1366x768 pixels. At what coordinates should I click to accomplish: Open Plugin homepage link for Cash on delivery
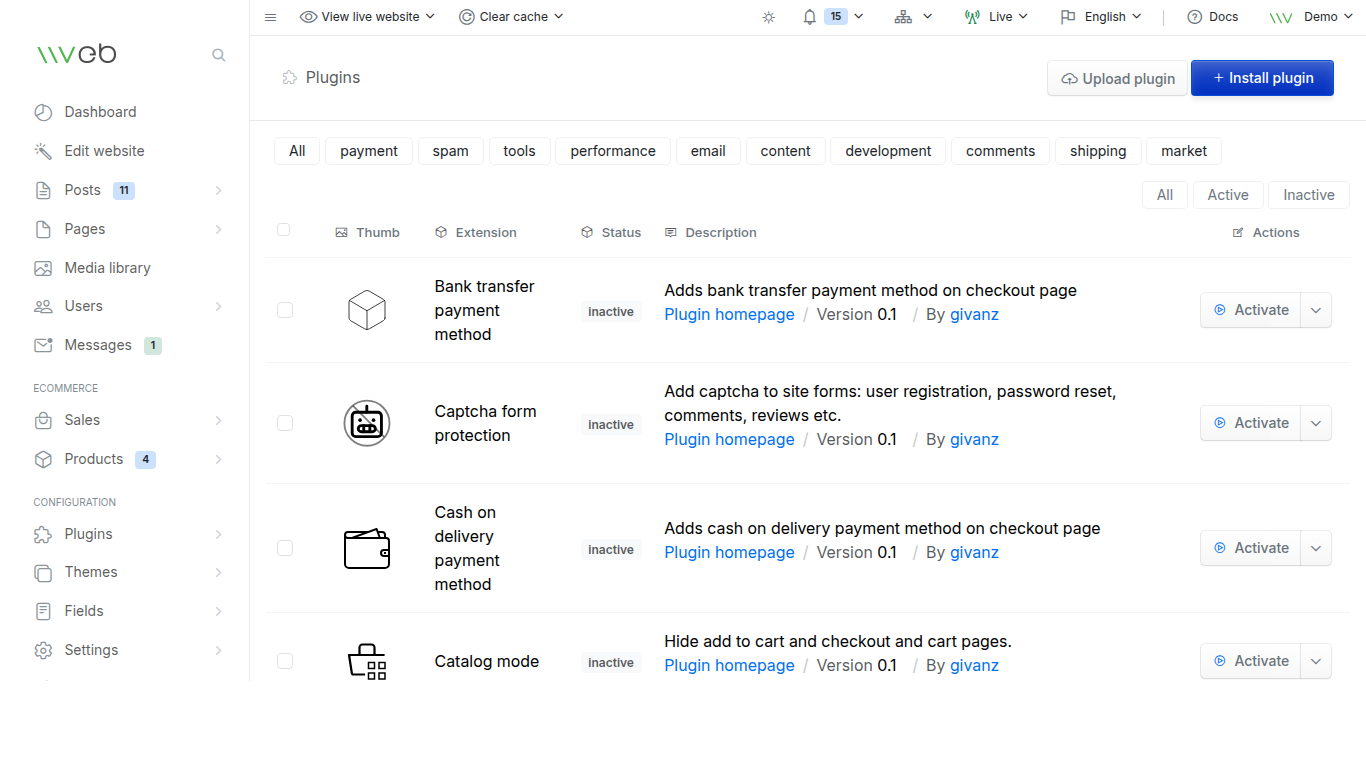coord(729,552)
